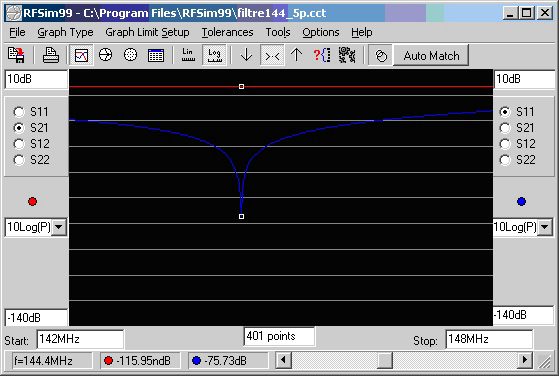Select S22 radio button on right panel

(505, 160)
